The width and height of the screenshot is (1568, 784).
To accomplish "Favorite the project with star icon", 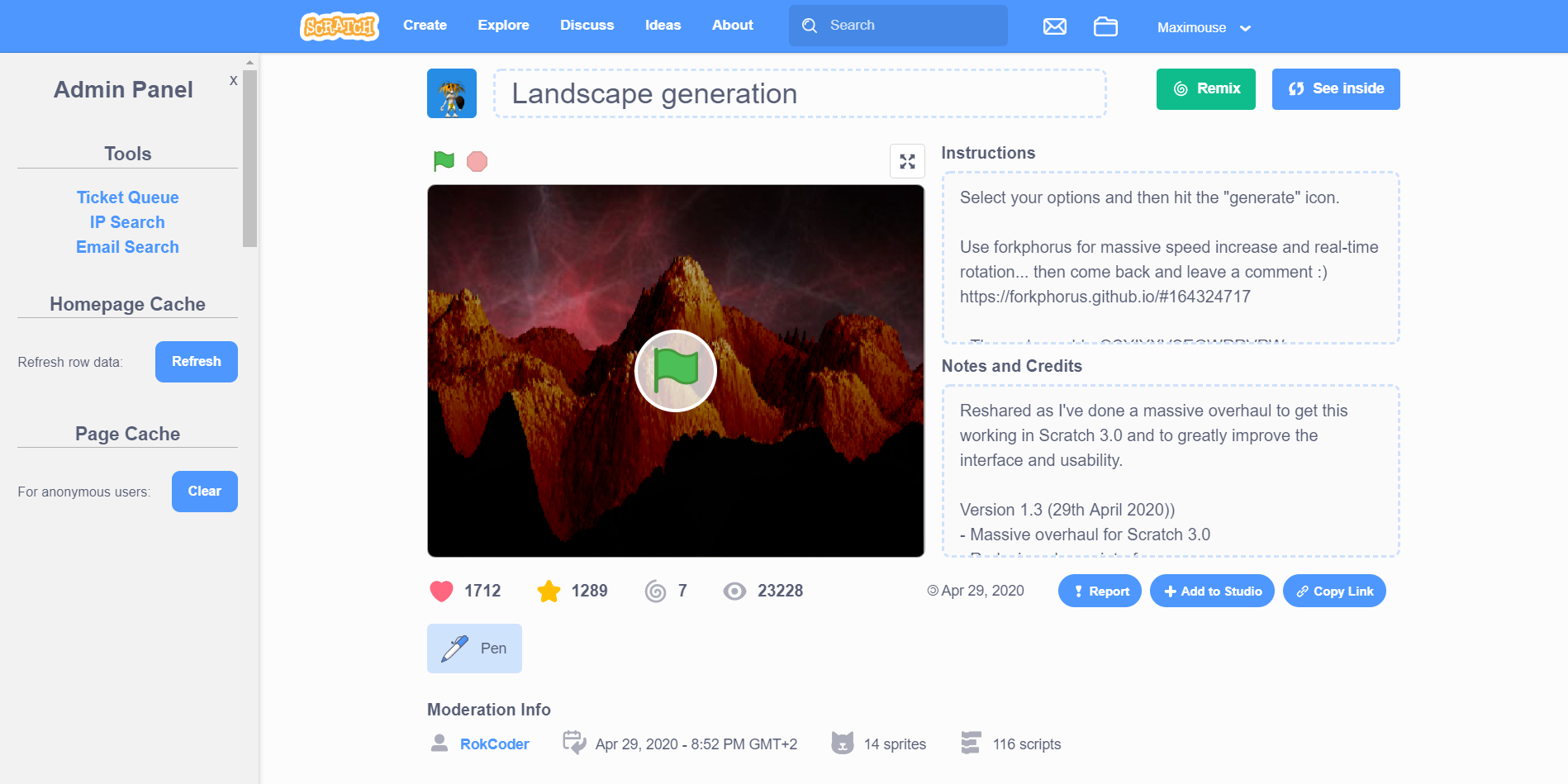I will pyautogui.click(x=549, y=591).
